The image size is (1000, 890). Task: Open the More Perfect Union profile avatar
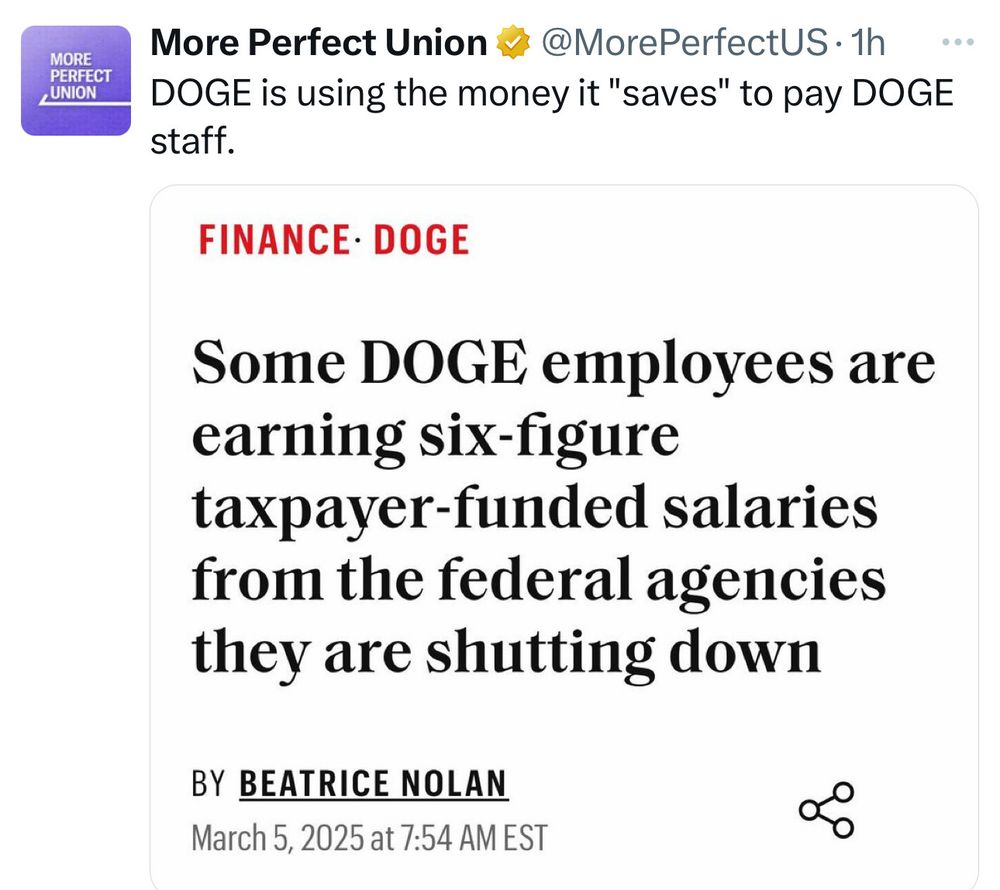(76, 81)
